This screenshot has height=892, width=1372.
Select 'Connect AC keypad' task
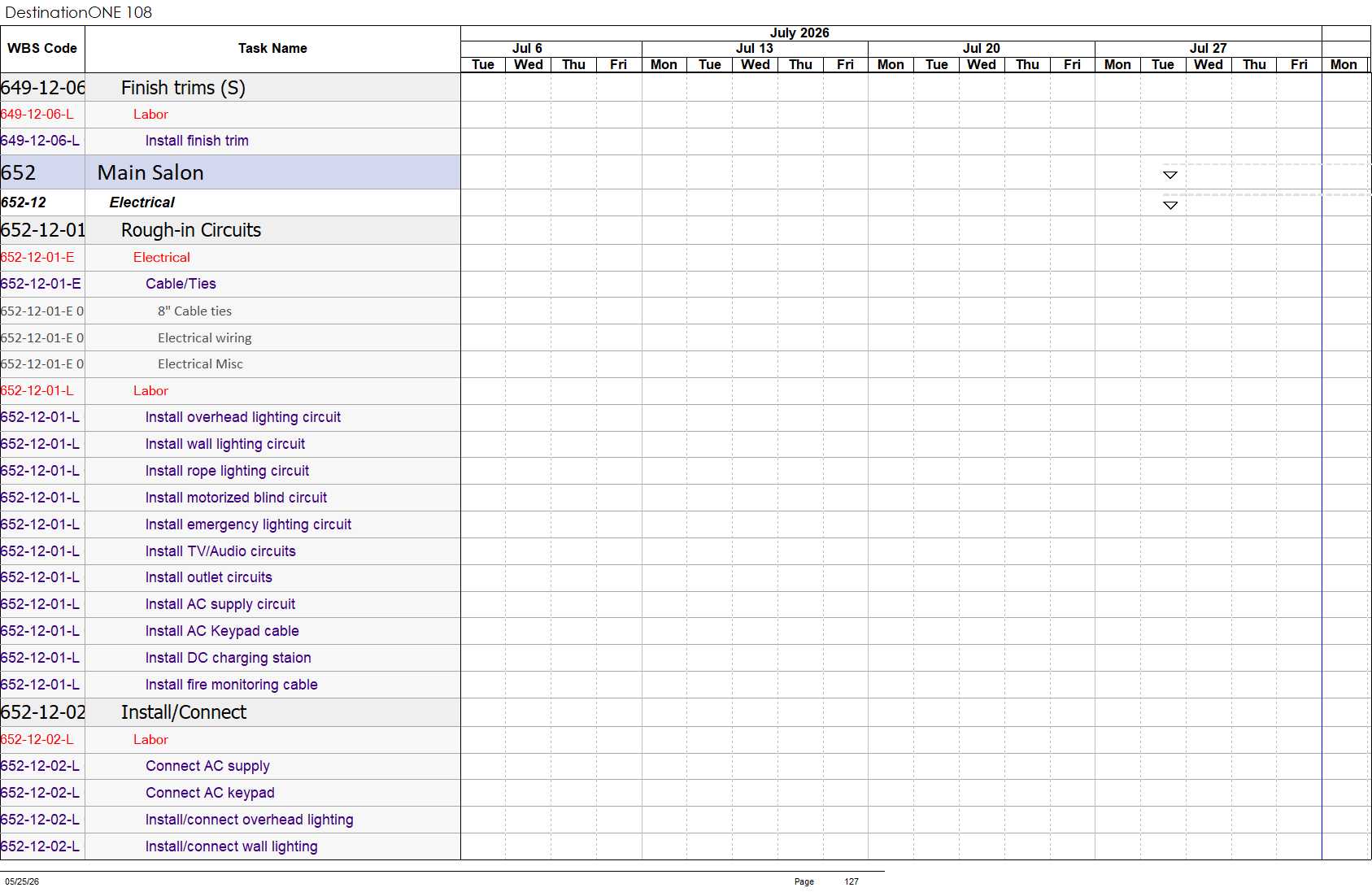230,793
